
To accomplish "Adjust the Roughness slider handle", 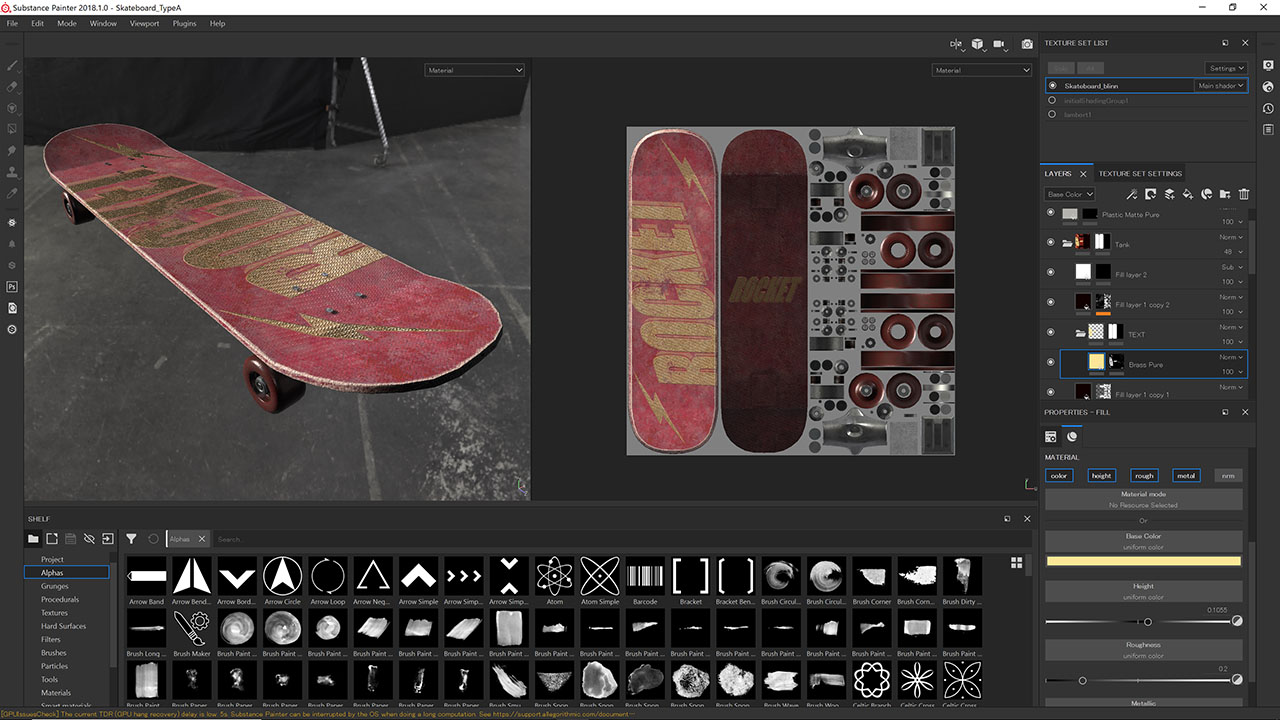I will (x=1082, y=681).
